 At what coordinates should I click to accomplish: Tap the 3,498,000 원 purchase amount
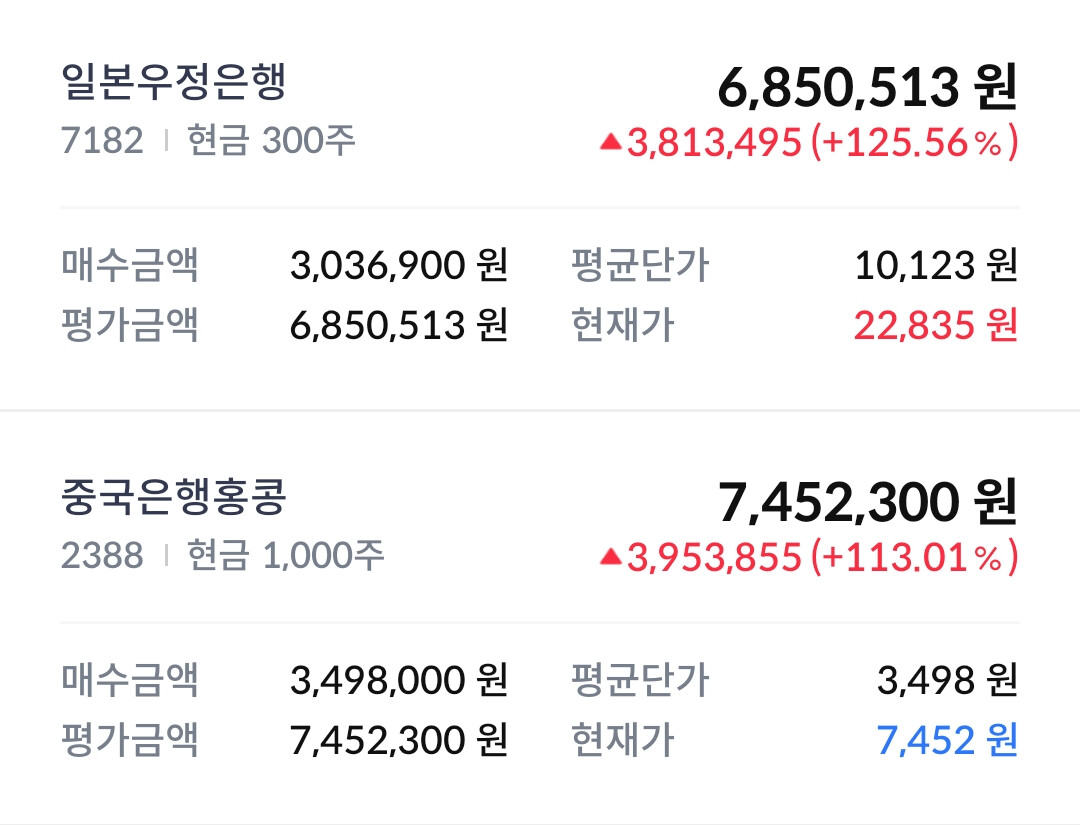pos(399,681)
